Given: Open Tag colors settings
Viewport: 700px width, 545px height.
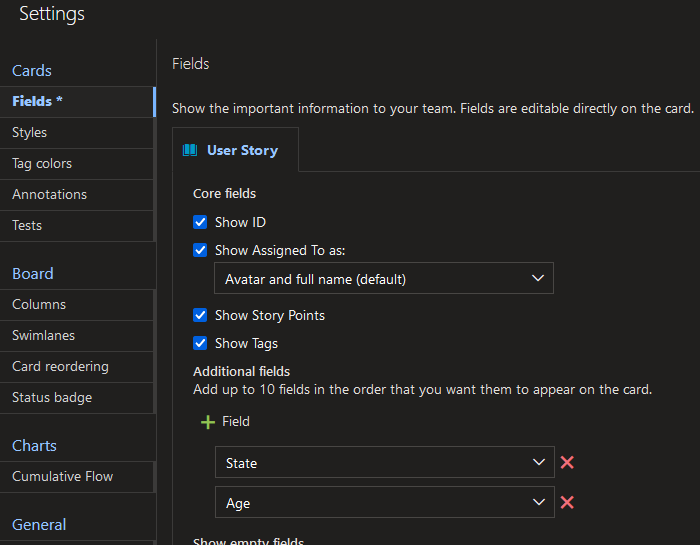Looking at the screenshot, I should click(77, 163).
